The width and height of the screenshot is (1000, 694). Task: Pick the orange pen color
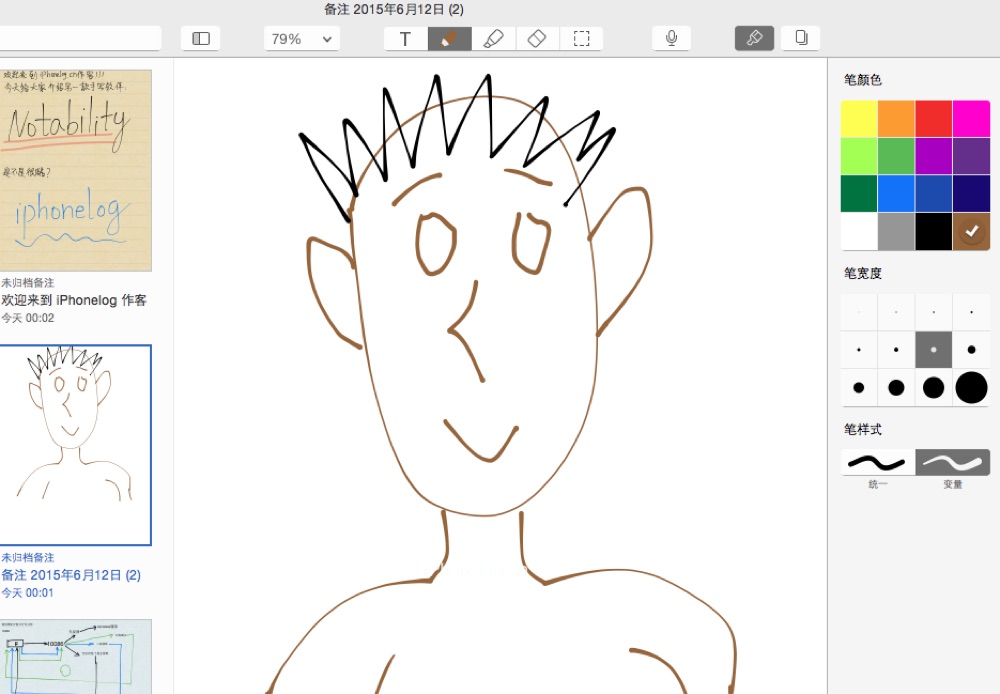pyautogui.click(x=896, y=119)
